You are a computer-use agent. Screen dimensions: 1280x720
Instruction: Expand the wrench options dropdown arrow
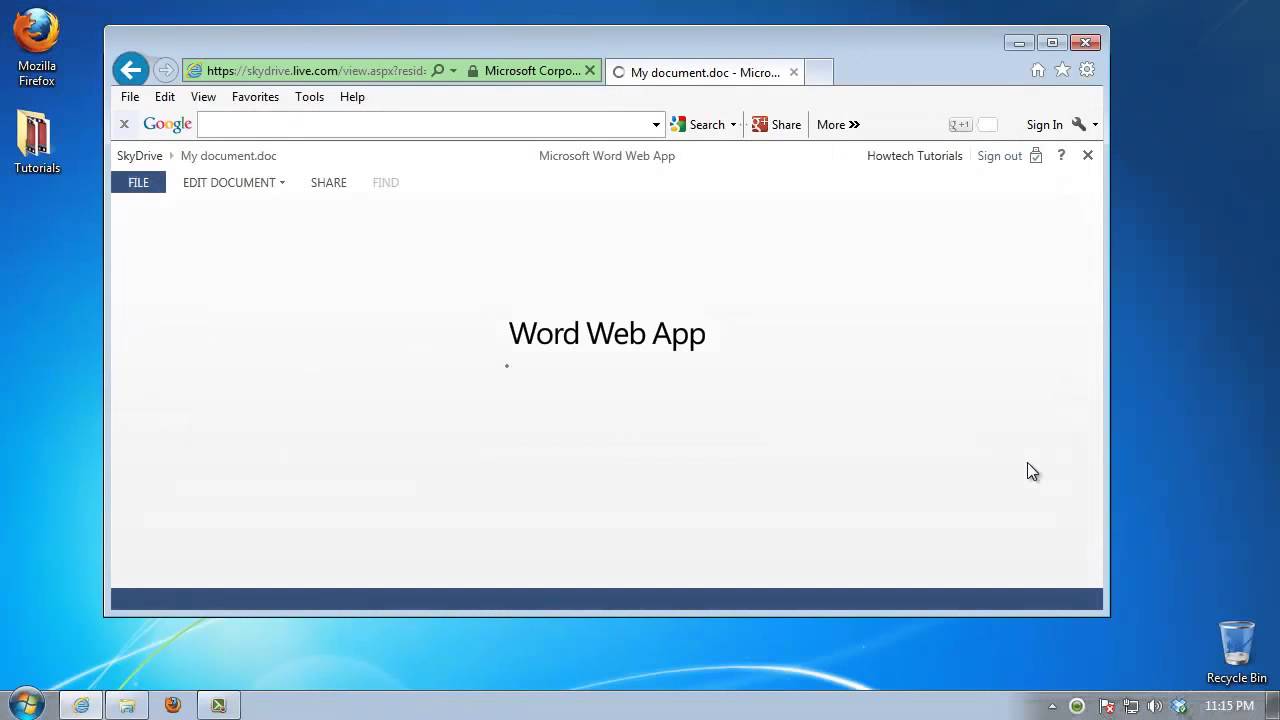[x=1095, y=125]
